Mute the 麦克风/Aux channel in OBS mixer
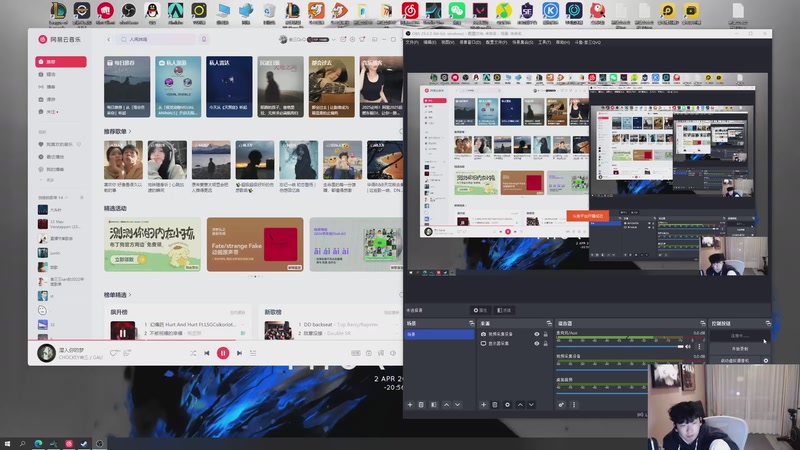Image resolution: width=800 pixels, height=450 pixels. click(688, 346)
